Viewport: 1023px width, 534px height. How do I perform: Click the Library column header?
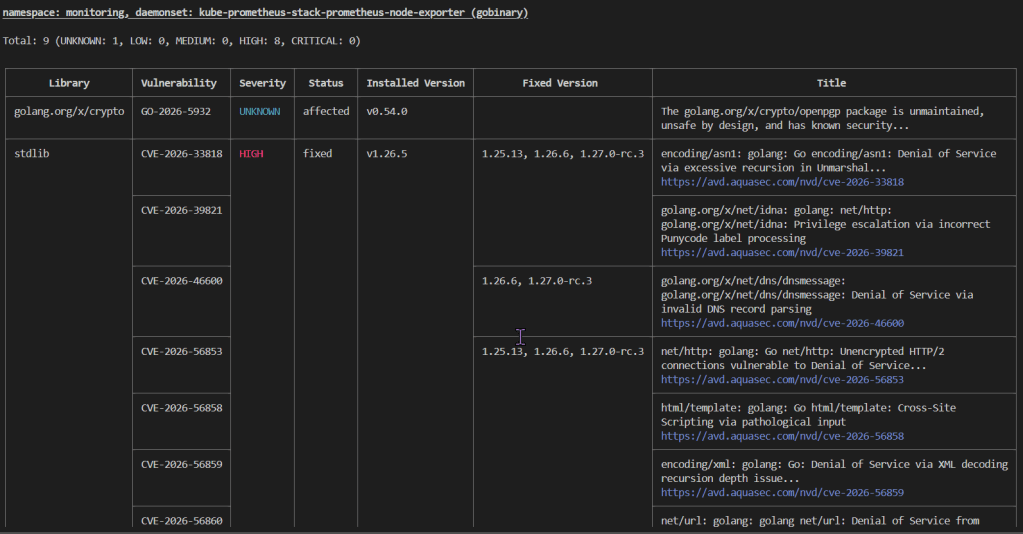(69, 83)
